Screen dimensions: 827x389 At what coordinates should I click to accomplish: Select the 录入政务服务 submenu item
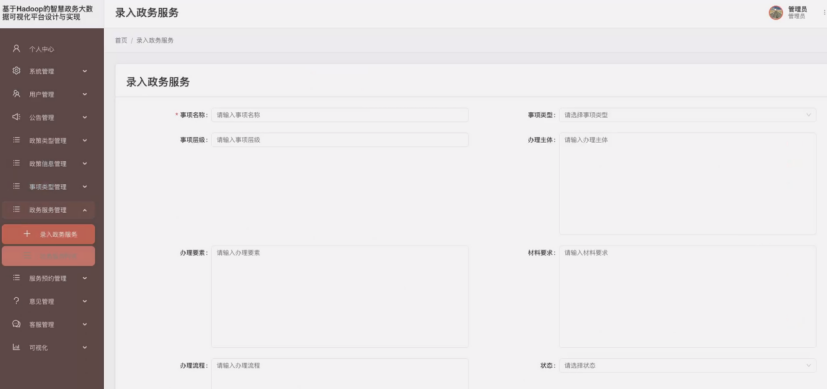[x=49, y=234]
